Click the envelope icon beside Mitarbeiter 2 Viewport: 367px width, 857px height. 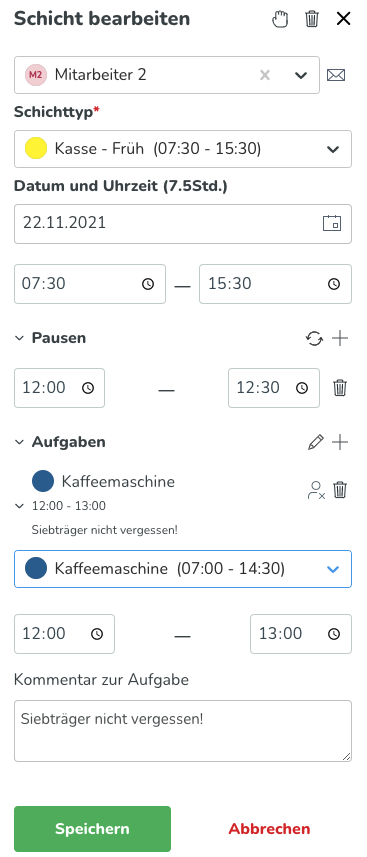point(336,75)
